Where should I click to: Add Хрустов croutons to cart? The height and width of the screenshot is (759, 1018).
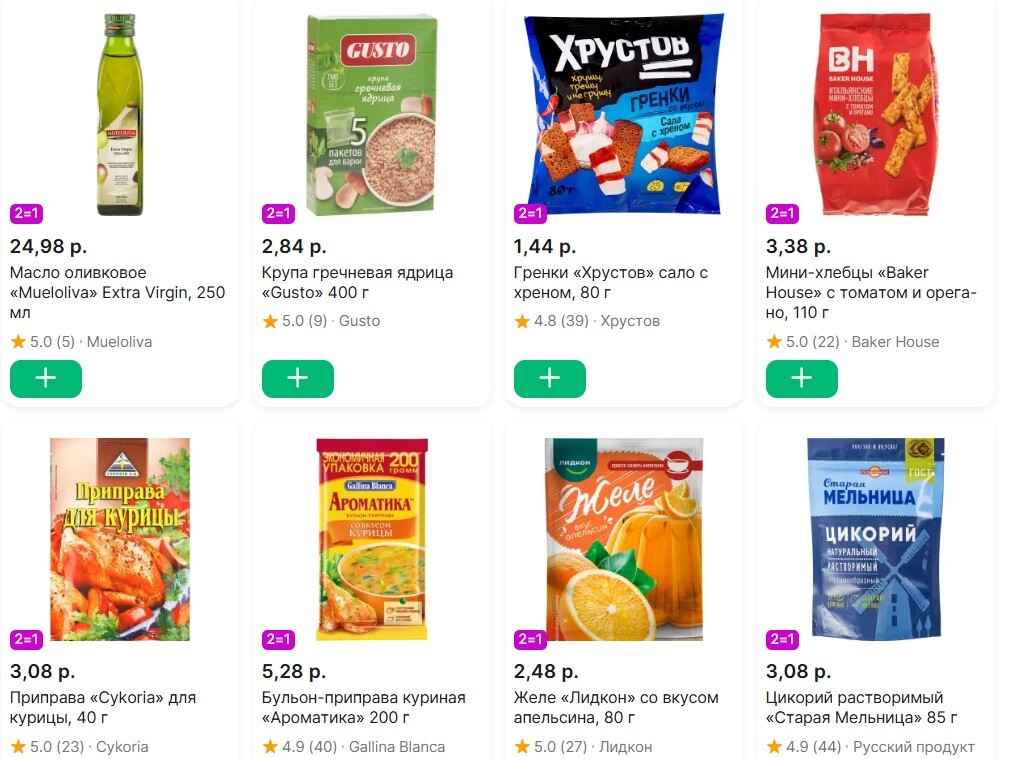(x=550, y=379)
